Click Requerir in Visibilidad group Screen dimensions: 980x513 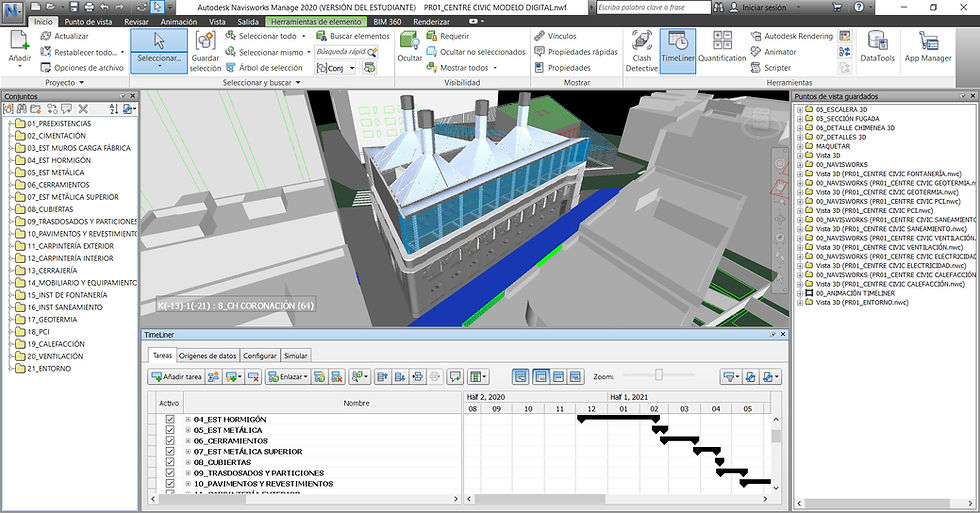click(x=448, y=36)
